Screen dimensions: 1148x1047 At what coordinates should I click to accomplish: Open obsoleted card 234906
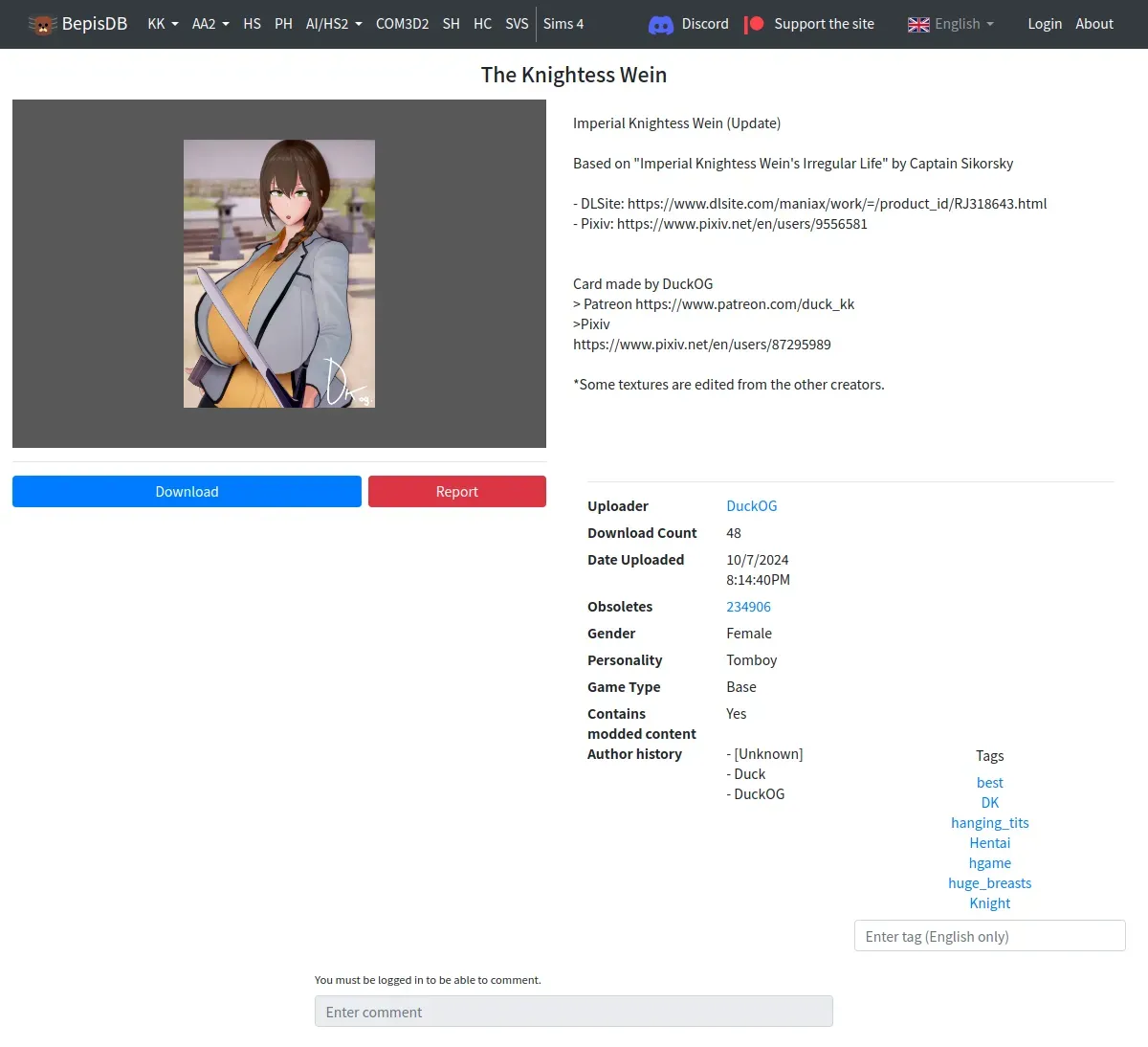(748, 607)
